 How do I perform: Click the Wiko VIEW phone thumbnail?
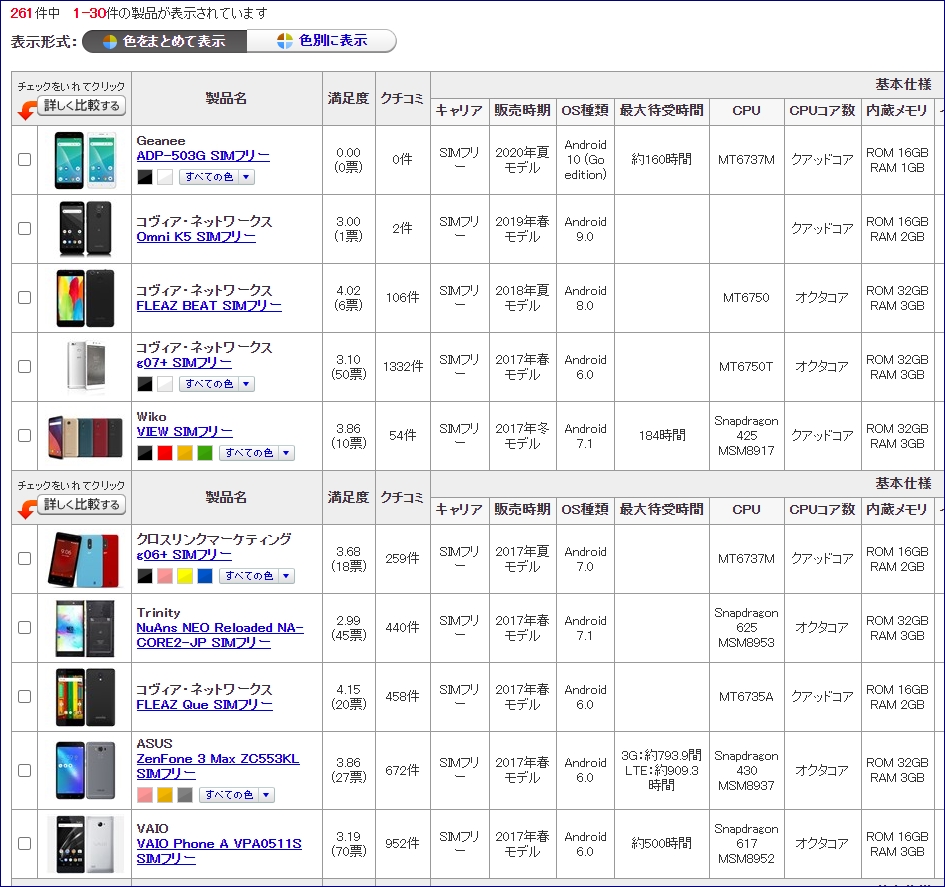coord(85,436)
